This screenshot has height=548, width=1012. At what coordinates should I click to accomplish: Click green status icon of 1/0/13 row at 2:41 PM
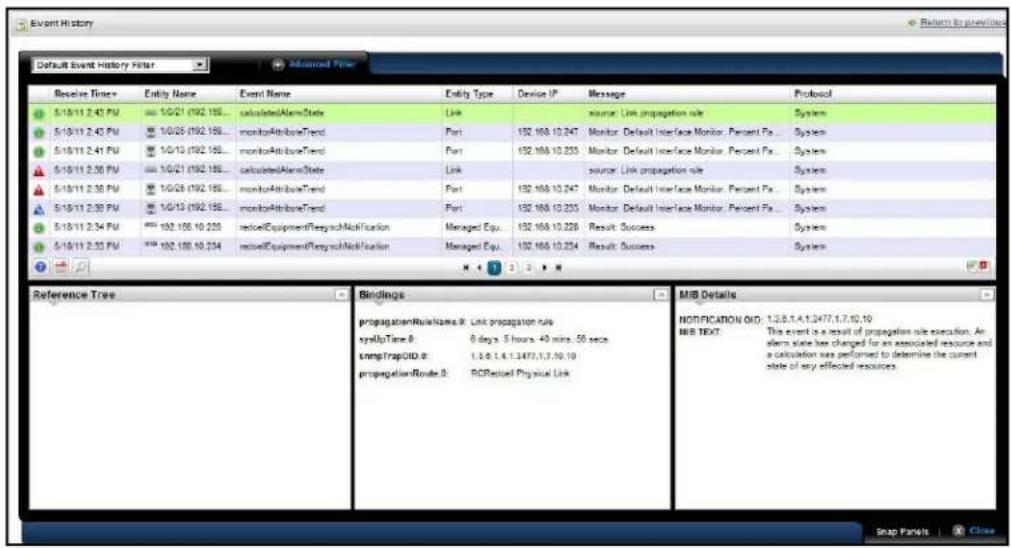point(39,152)
